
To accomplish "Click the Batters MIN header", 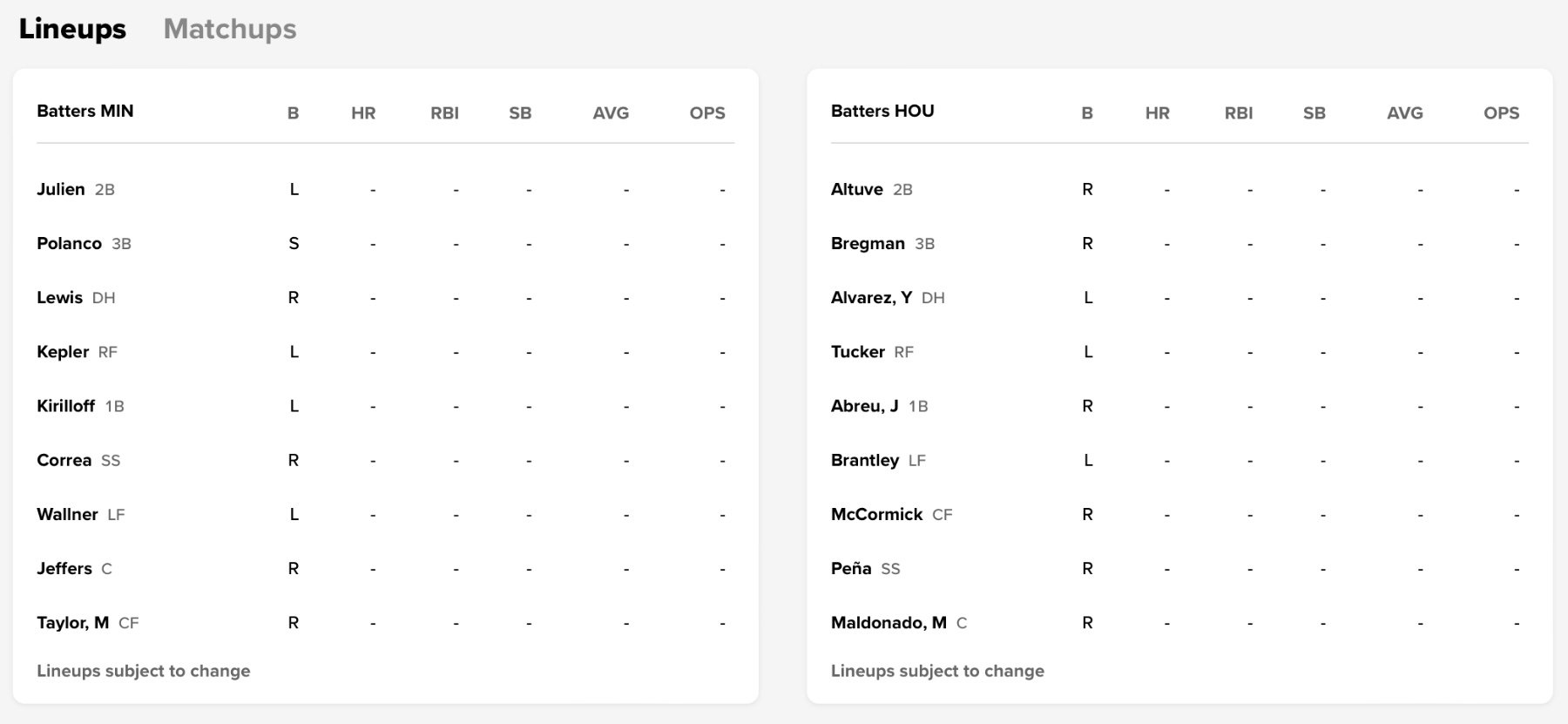I will (x=85, y=112).
